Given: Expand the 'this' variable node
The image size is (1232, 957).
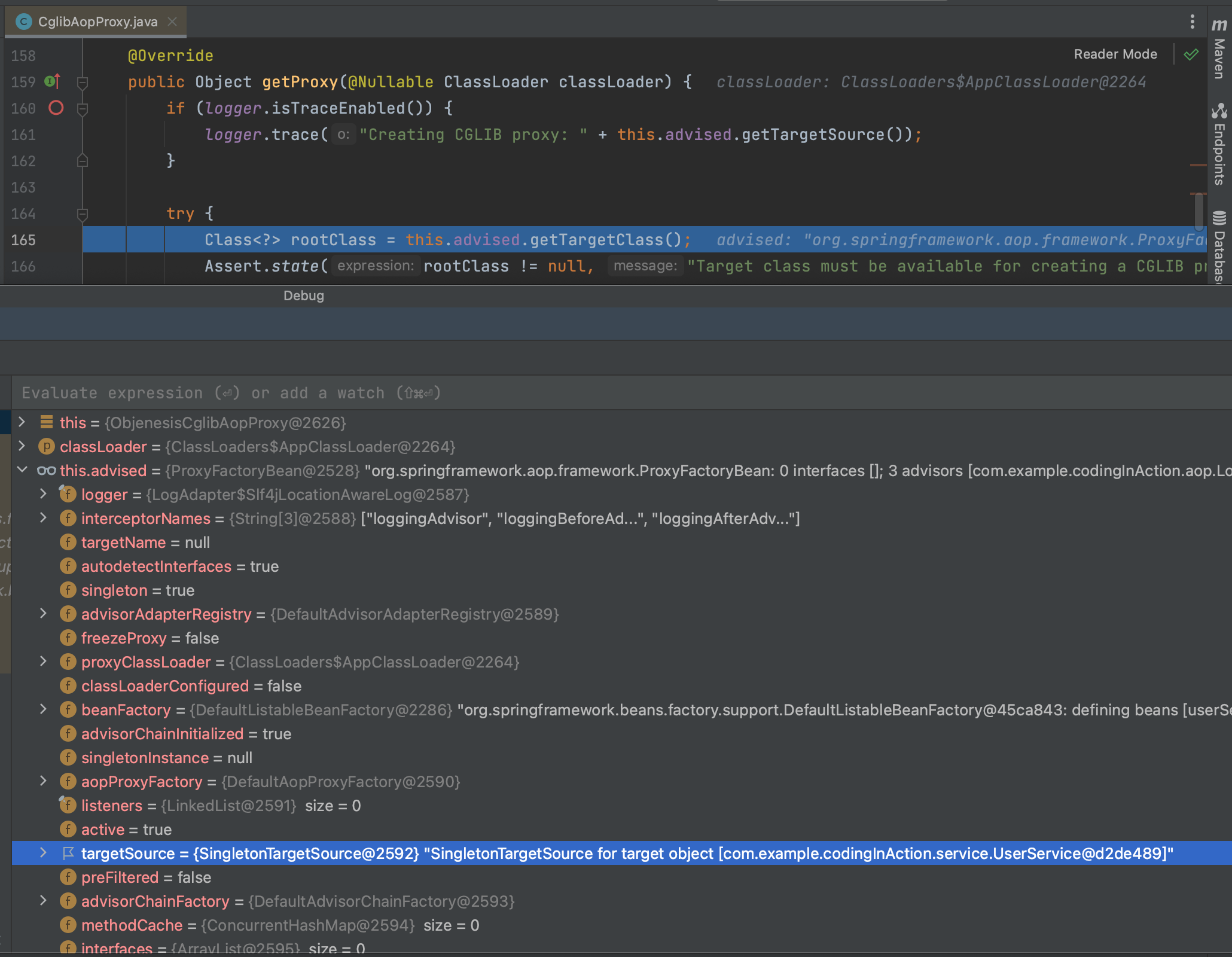Looking at the screenshot, I should [22, 422].
